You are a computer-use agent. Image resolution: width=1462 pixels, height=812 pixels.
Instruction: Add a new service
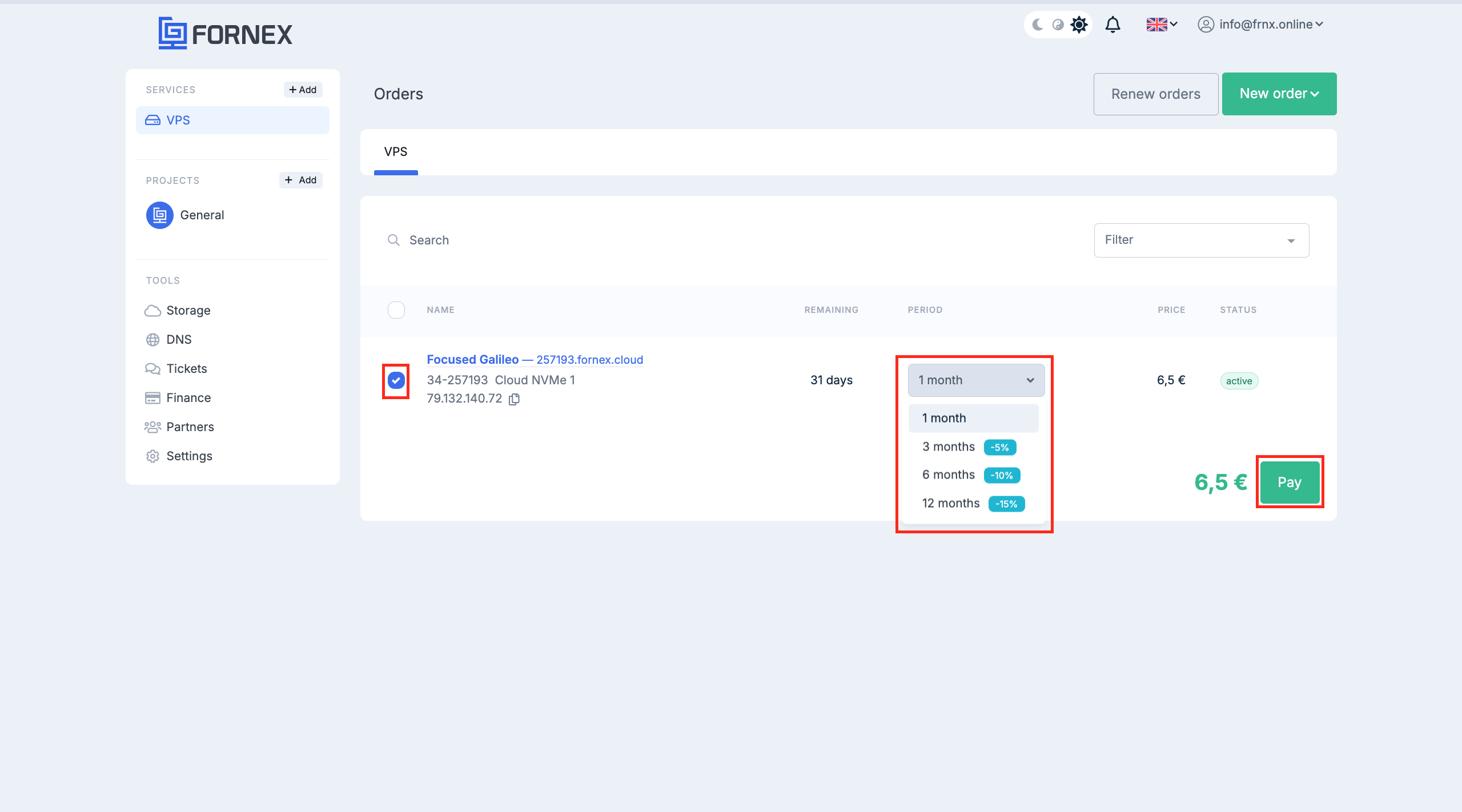click(x=303, y=90)
